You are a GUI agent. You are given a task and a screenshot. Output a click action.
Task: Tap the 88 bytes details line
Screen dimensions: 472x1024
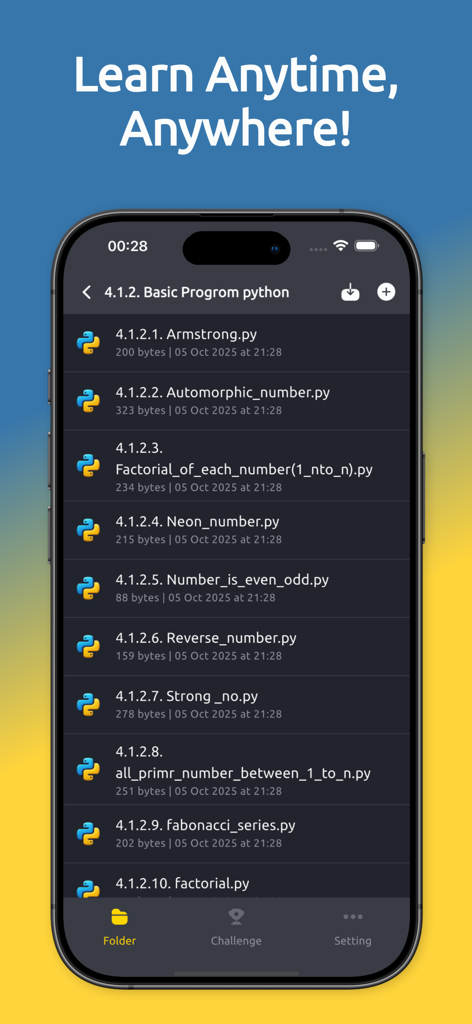point(195,598)
